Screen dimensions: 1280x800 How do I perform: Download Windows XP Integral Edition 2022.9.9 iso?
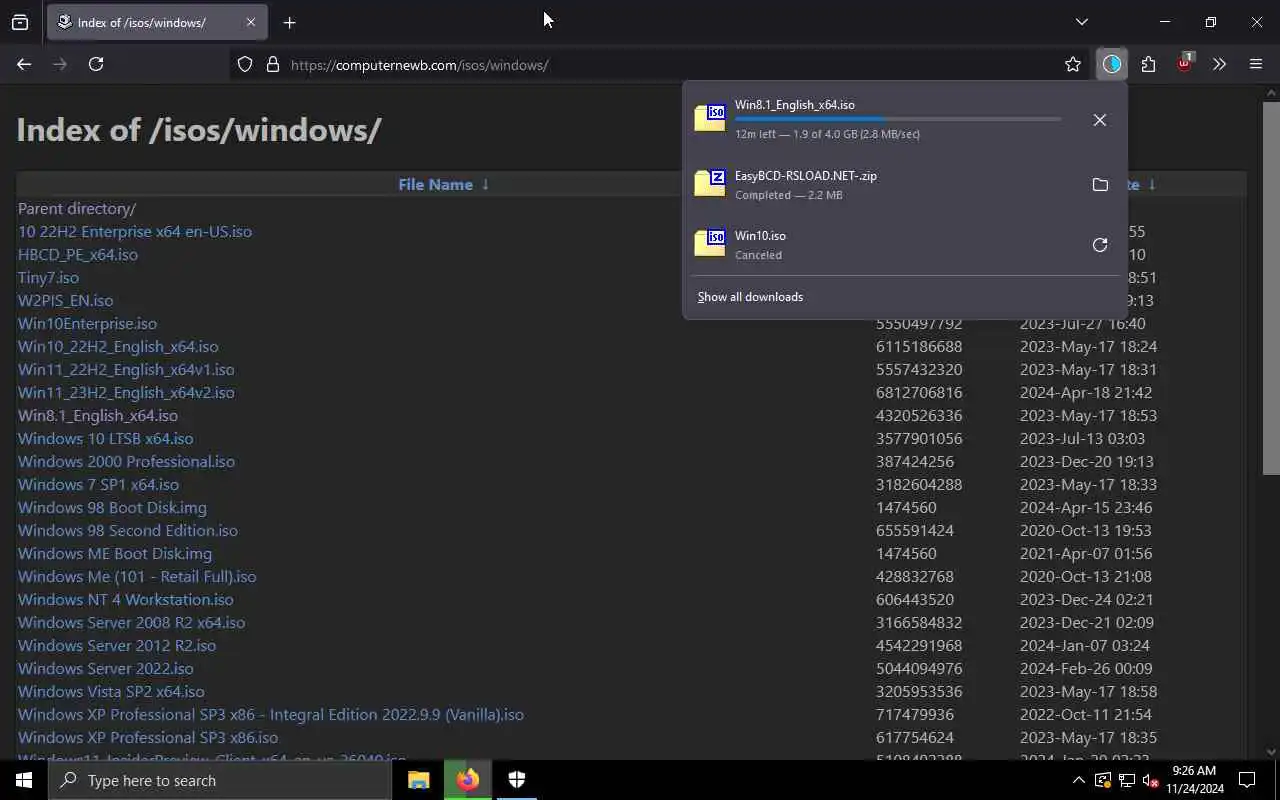pyautogui.click(x=271, y=714)
